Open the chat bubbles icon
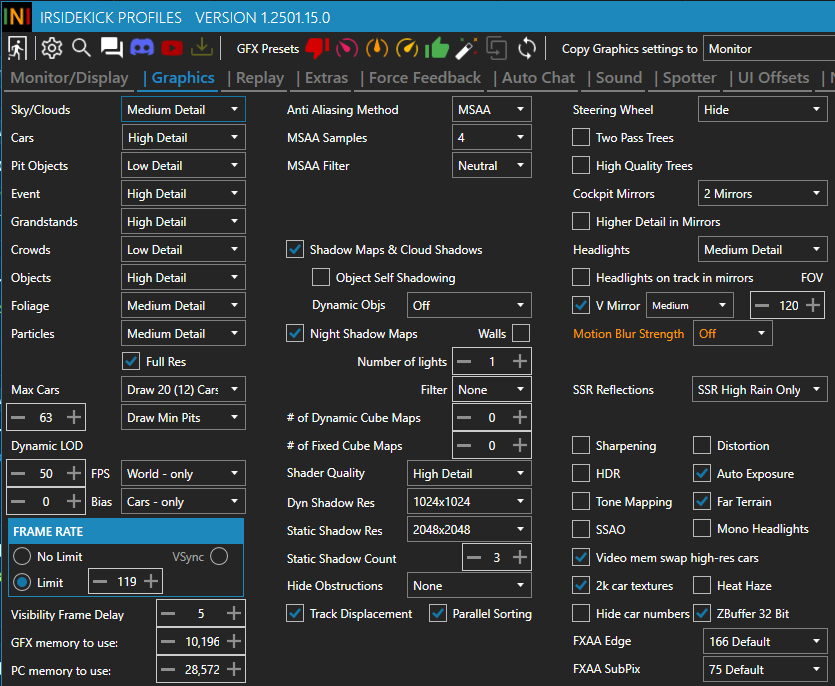835x686 pixels. (112, 48)
